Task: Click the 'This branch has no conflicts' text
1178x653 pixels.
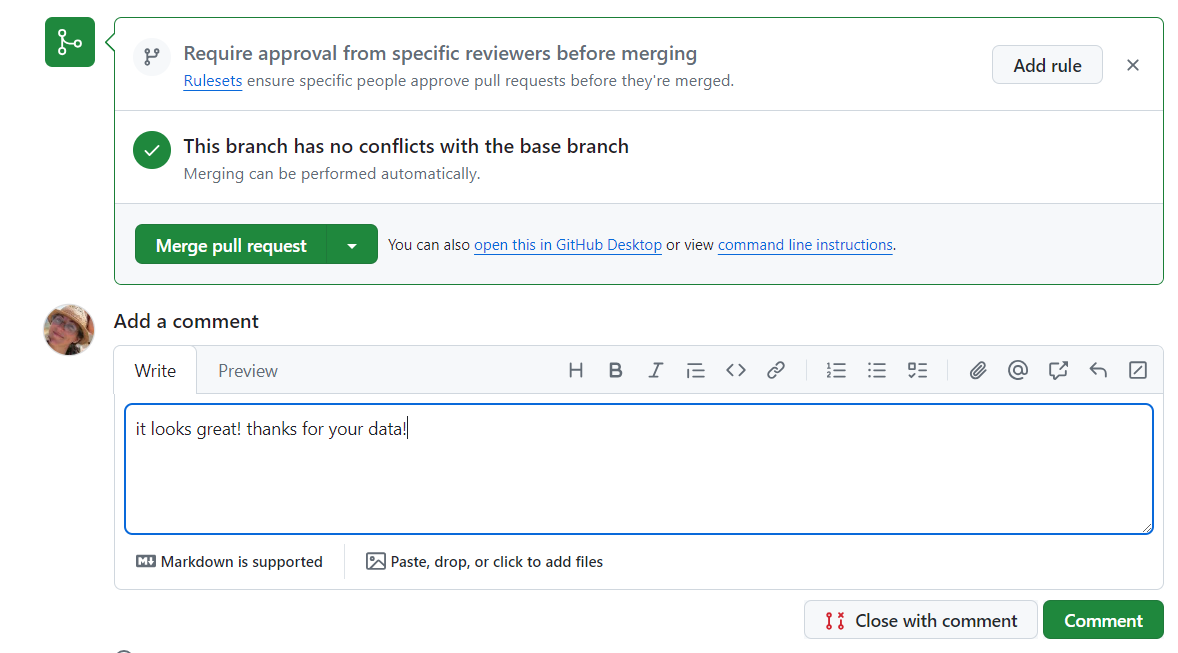Action: tap(406, 146)
